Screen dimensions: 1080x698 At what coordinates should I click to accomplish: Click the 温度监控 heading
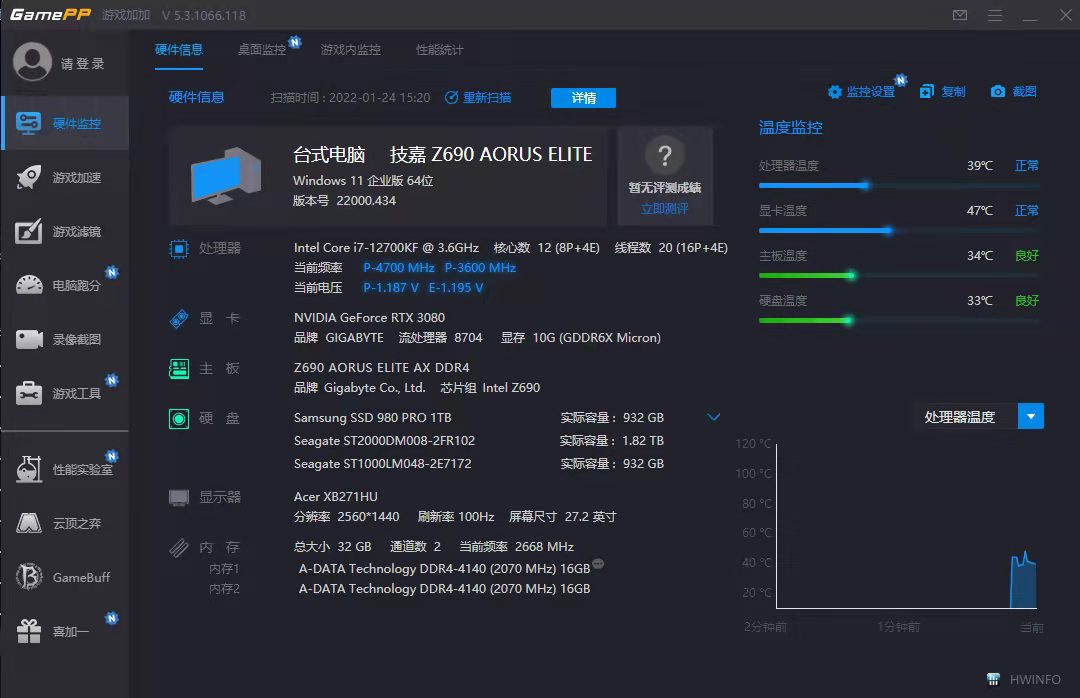tap(791, 127)
